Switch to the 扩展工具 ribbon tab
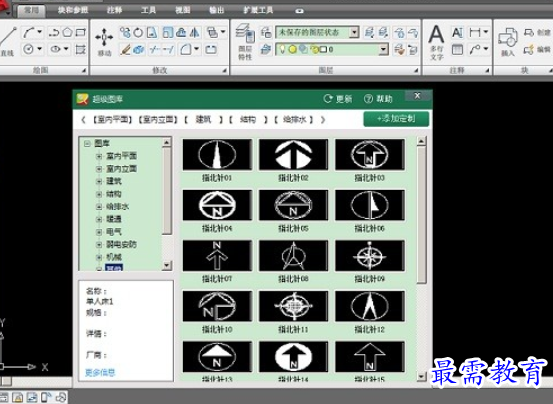The image size is (553, 404). click(x=258, y=10)
